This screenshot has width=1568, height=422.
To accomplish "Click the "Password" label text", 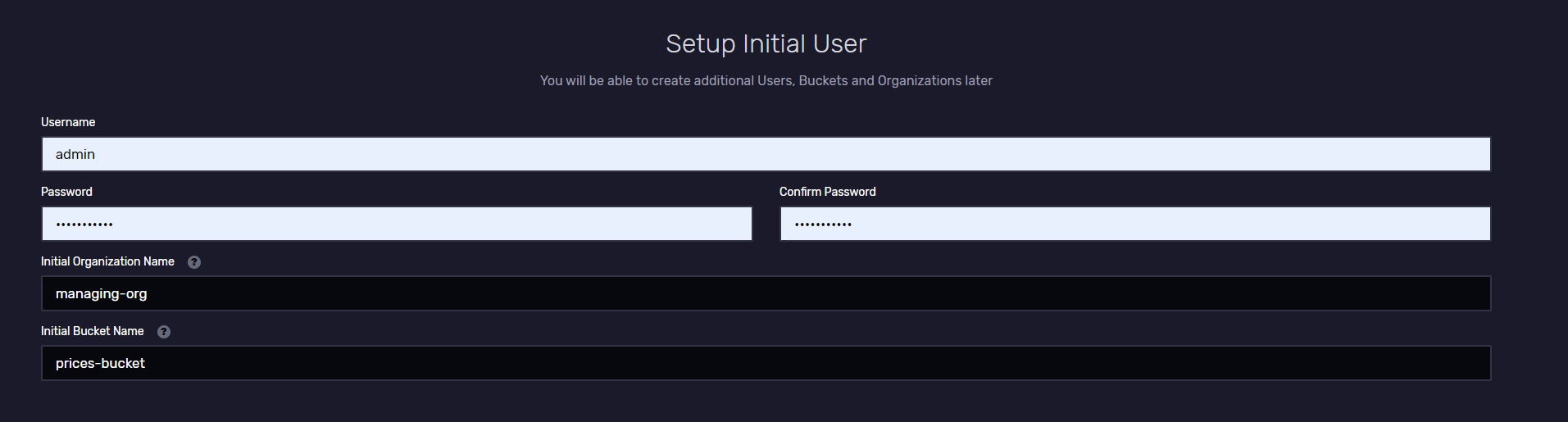I will point(66,192).
